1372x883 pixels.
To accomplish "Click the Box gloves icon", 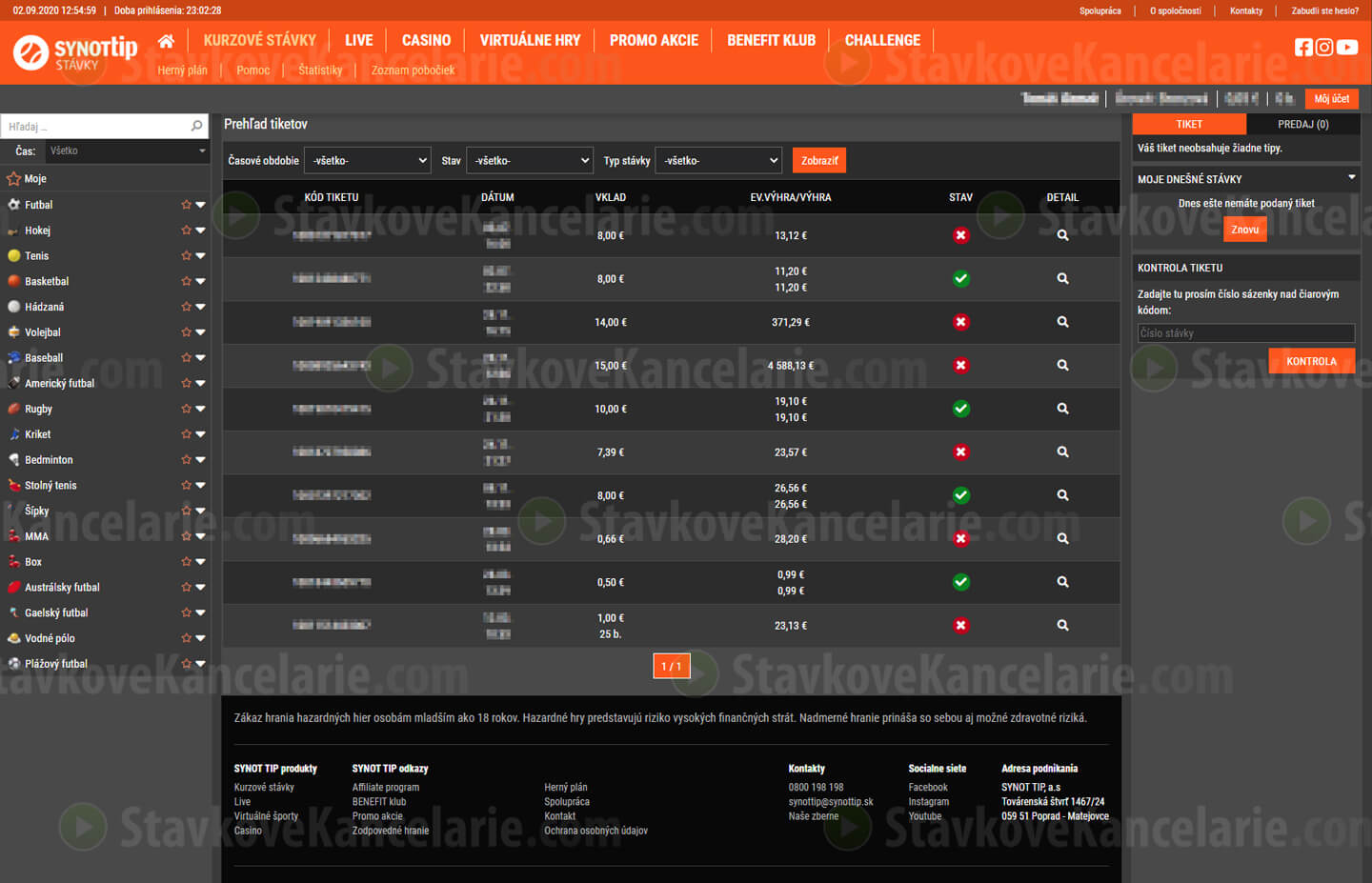I will [x=13, y=562].
